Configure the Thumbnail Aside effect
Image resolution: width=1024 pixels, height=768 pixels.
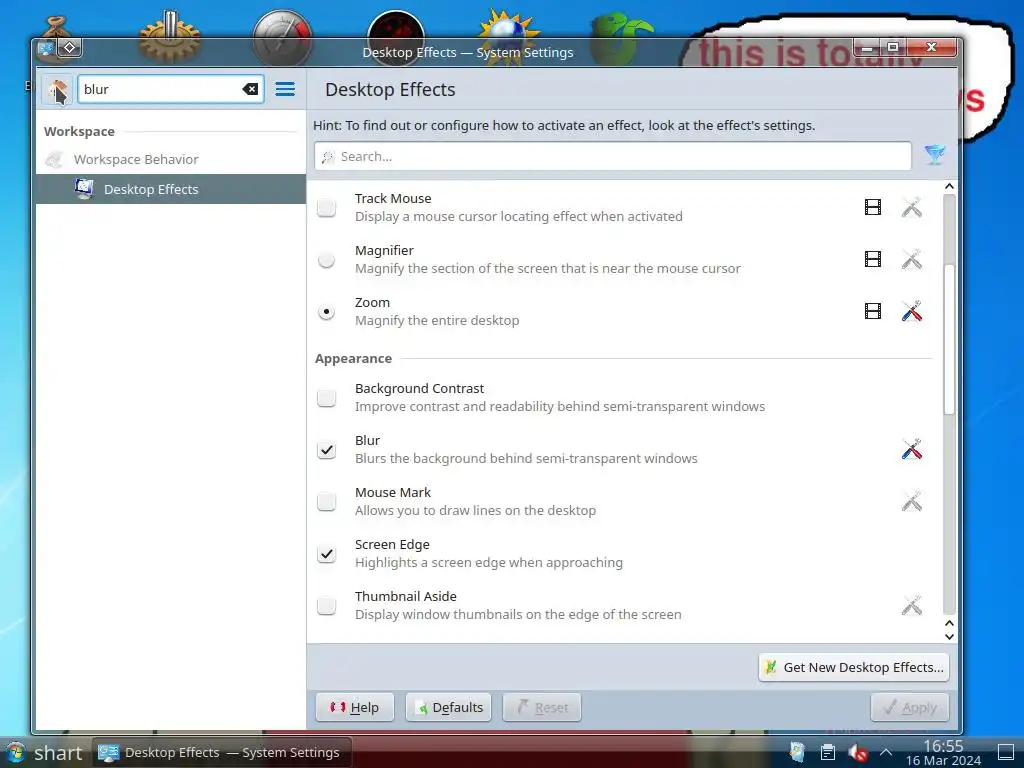[912, 605]
